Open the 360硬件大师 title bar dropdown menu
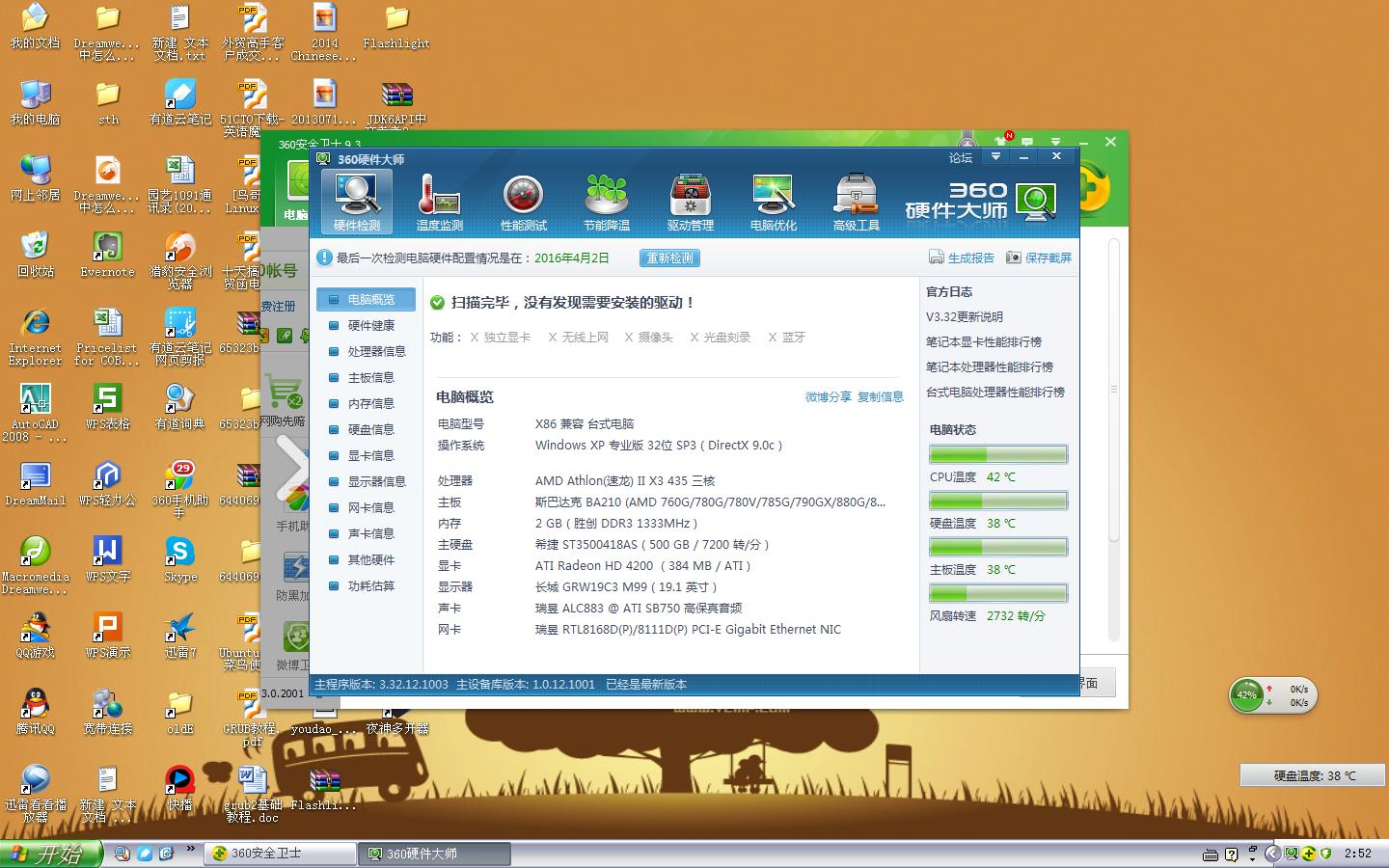 (x=995, y=156)
